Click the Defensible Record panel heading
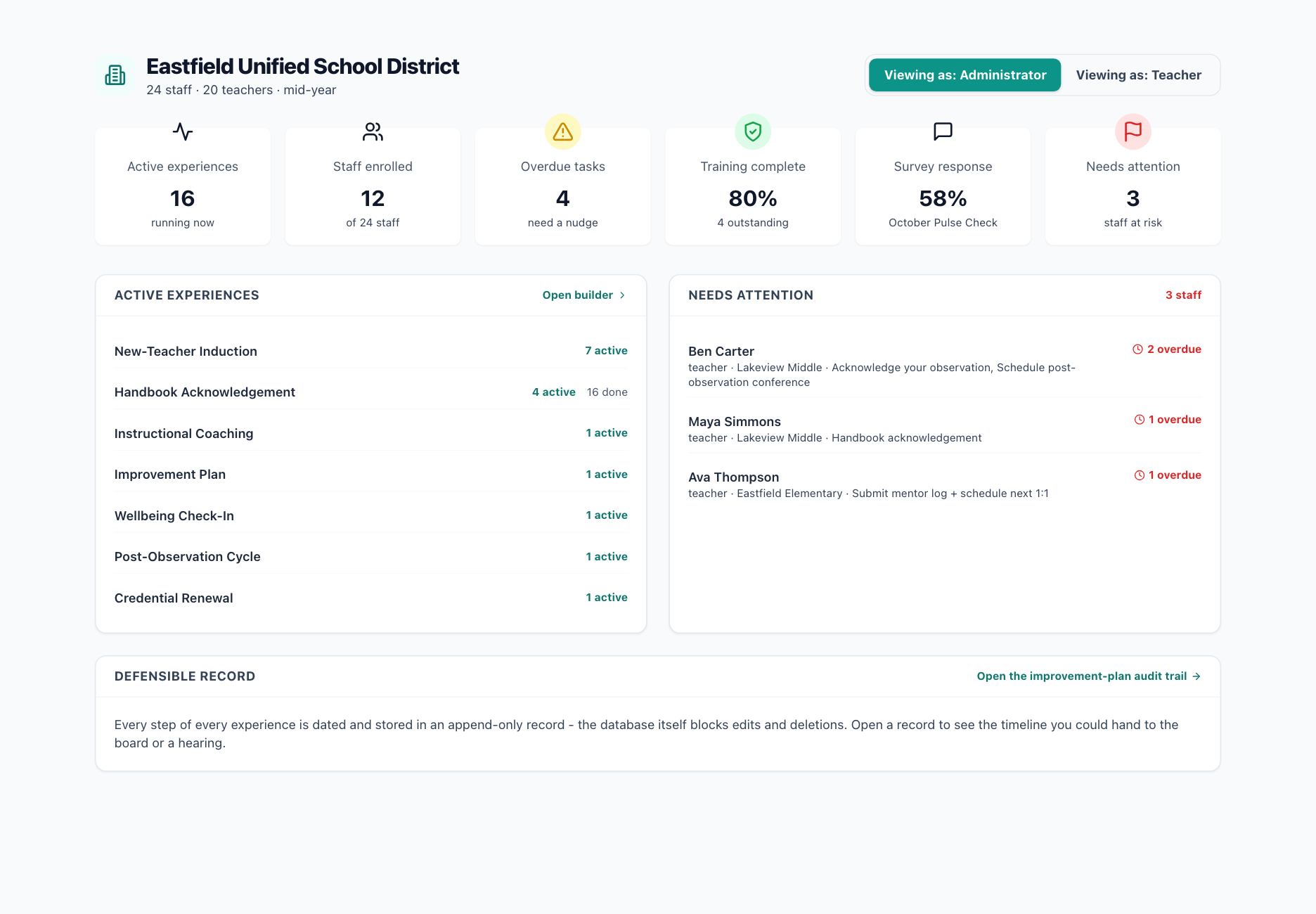This screenshot has height=914, width=1316. [185, 676]
